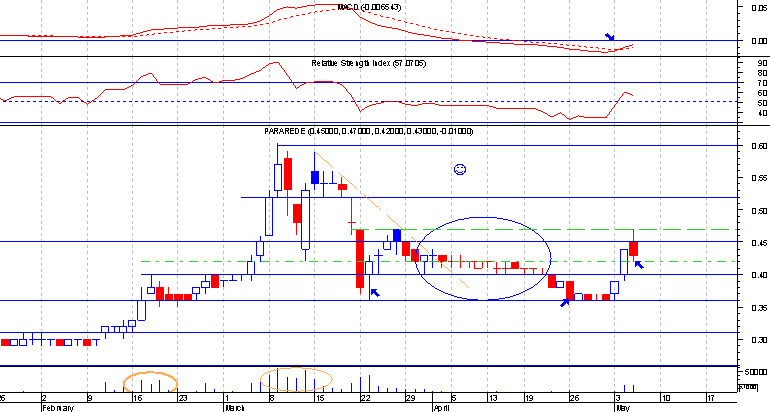The image size is (770, 412).
Task: Select the 50 level on the RSI scale
Action: pyautogui.click(x=762, y=103)
